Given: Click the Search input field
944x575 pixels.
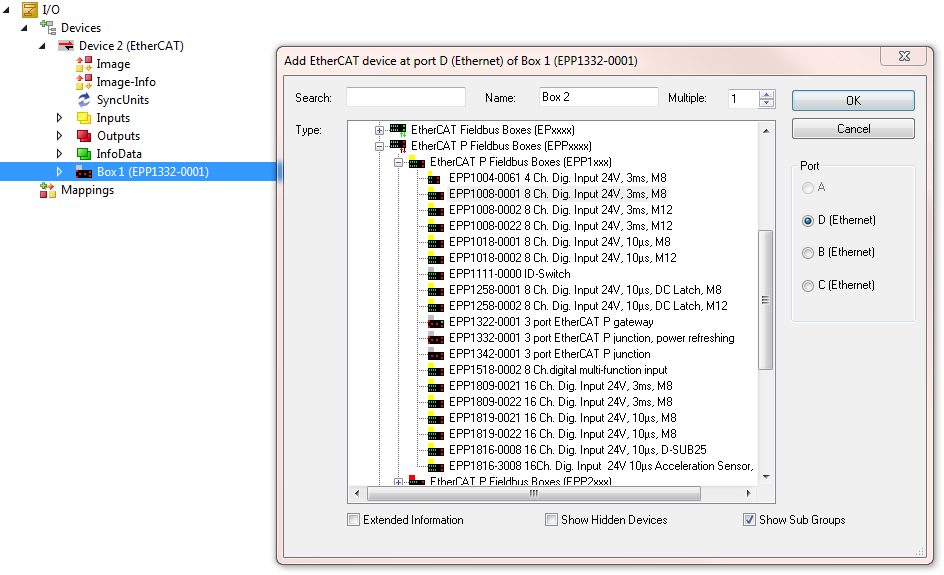Looking at the screenshot, I should point(406,98).
